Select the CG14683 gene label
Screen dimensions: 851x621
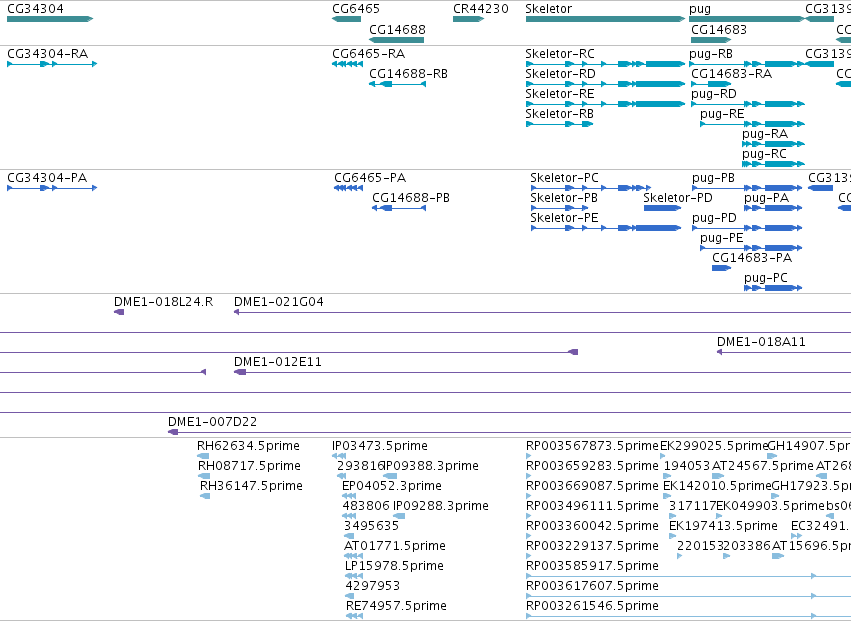(x=719, y=29)
